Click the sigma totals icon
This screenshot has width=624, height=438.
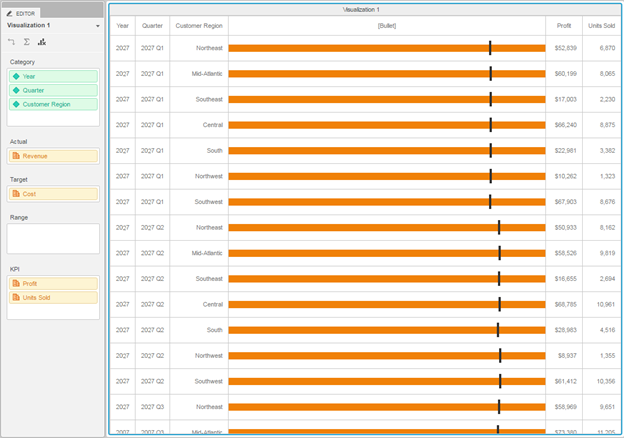click(x=27, y=42)
